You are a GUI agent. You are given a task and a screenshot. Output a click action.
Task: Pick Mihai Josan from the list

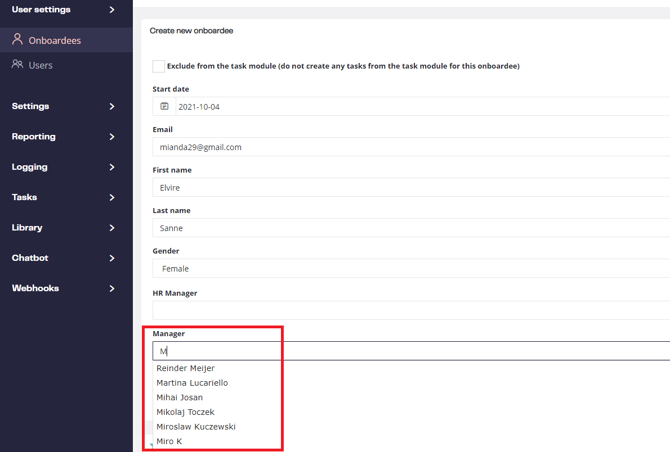(x=180, y=397)
